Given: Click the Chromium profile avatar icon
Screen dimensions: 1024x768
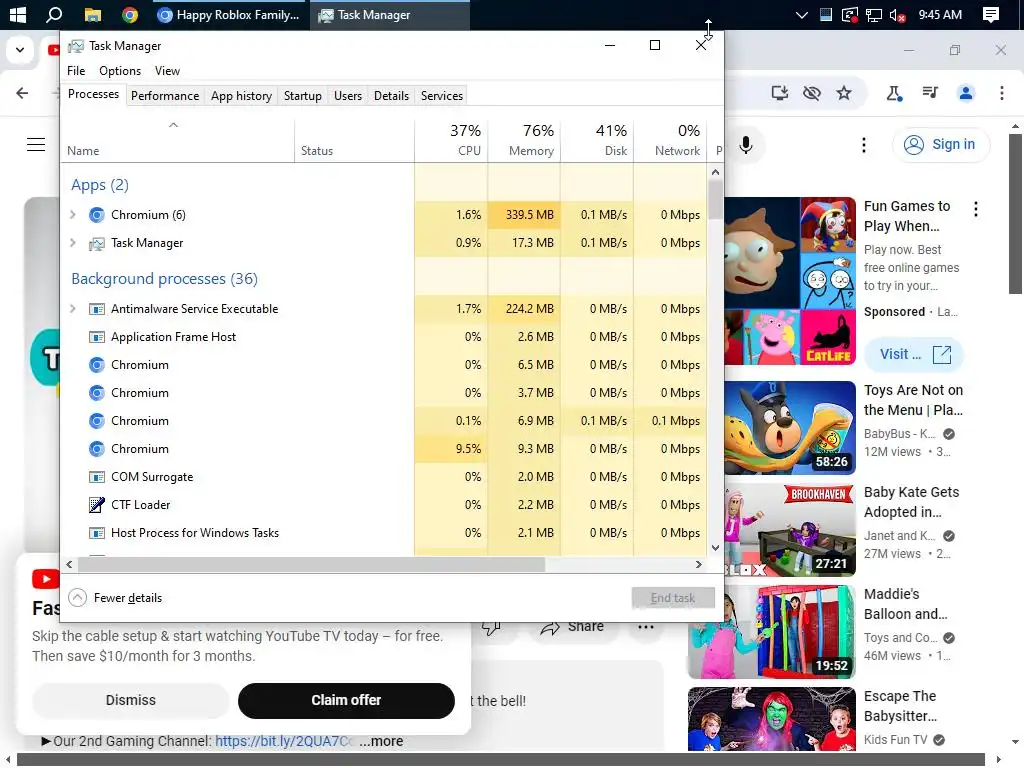Looking at the screenshot, I should pos(966,93).
